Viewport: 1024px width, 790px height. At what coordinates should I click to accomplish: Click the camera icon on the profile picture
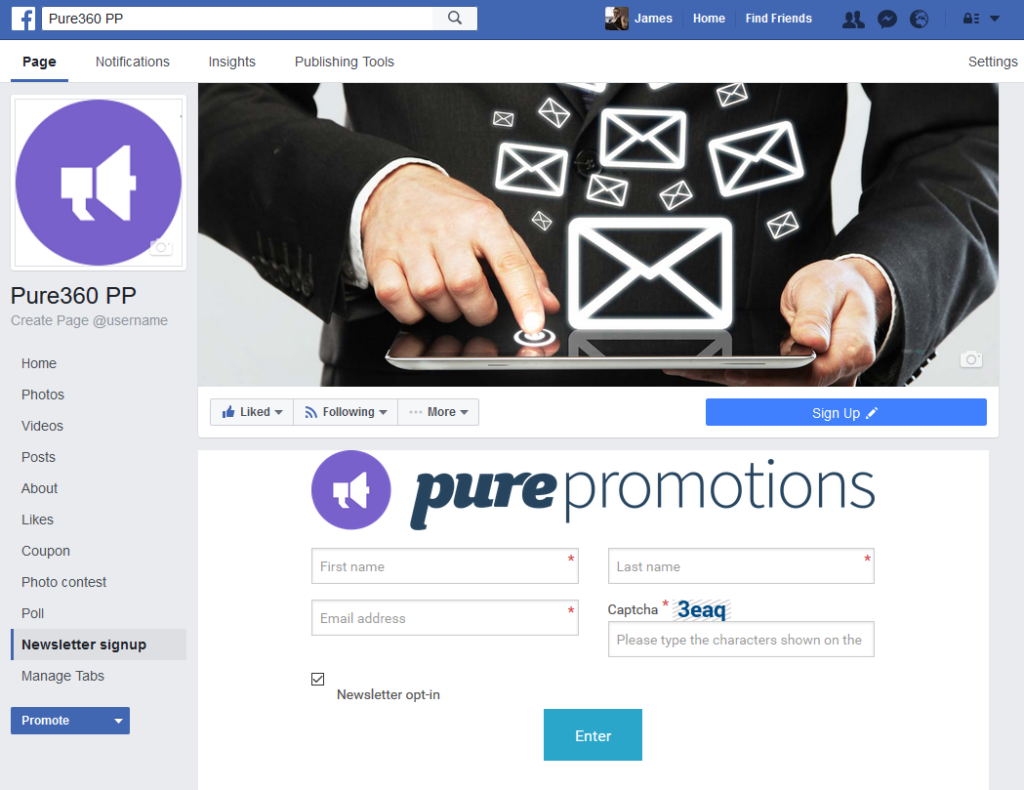click(x=161, y=247)
